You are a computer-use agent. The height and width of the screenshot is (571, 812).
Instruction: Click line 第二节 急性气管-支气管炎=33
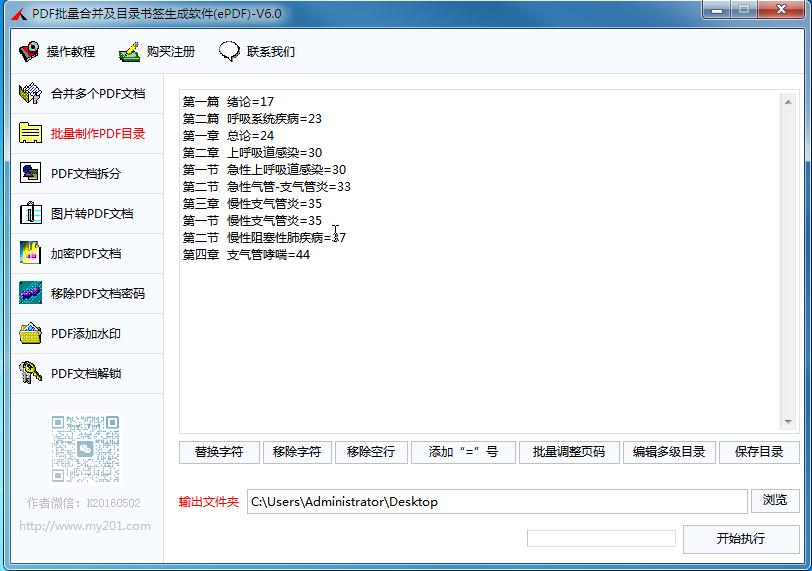coord(267,187)
